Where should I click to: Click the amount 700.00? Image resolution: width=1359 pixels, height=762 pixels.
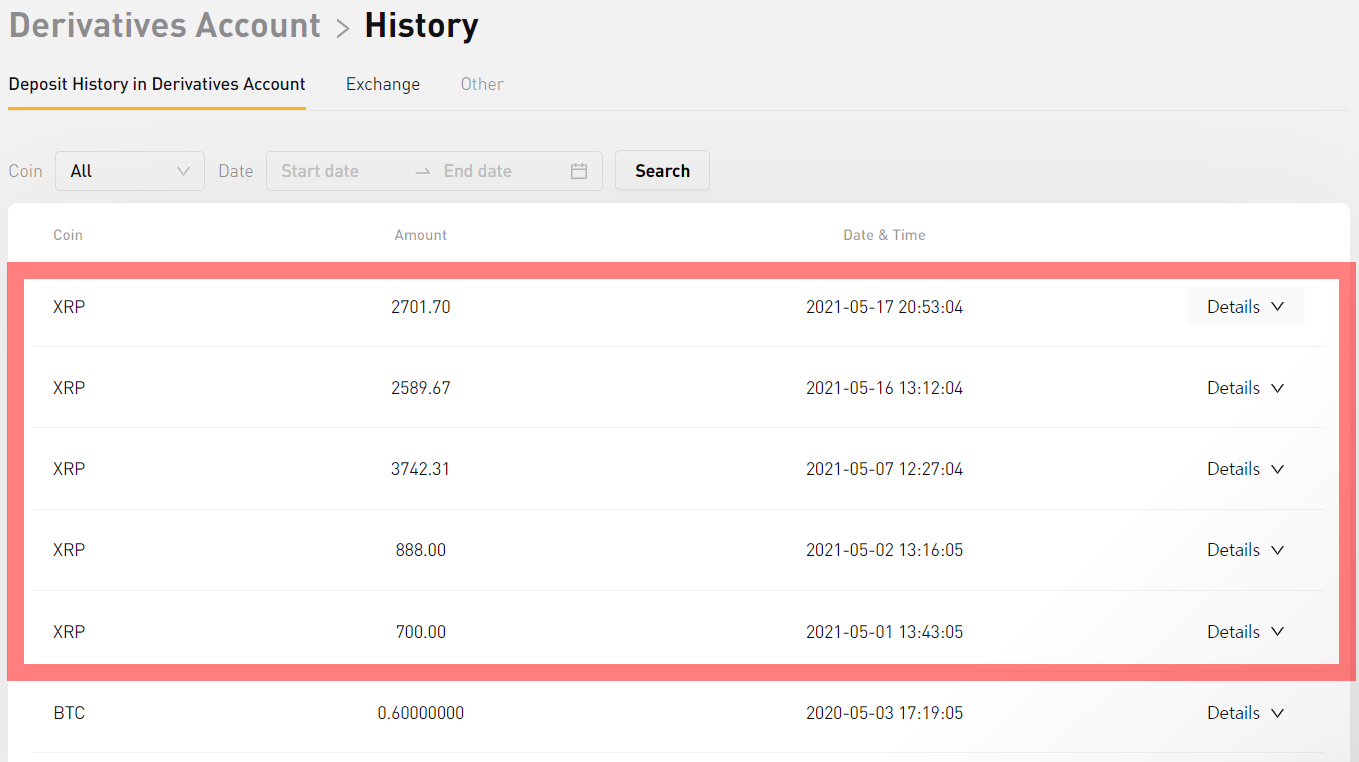[x=421, y=632]
